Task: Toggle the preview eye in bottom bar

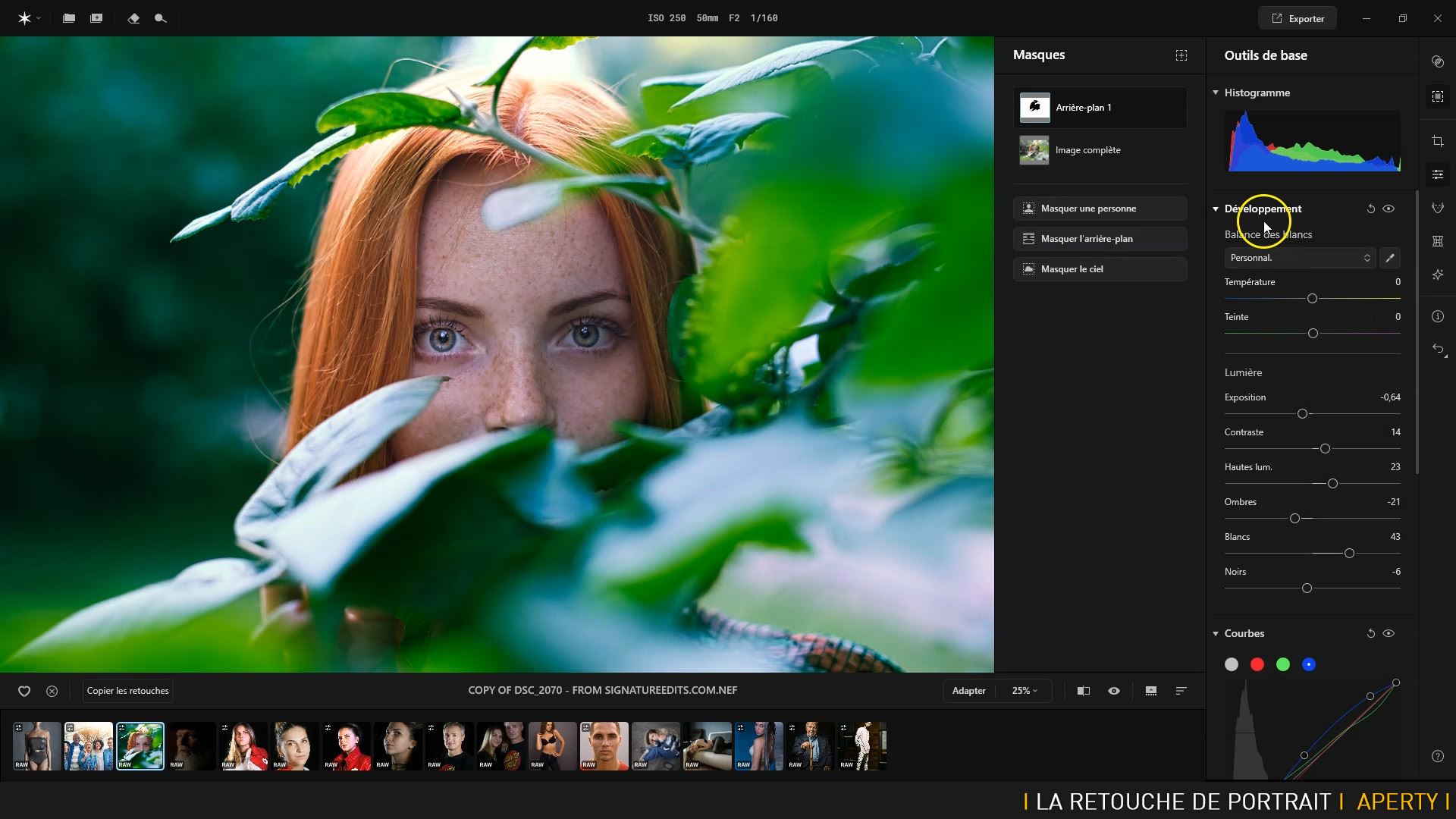Action: (x=1114, y=691)
